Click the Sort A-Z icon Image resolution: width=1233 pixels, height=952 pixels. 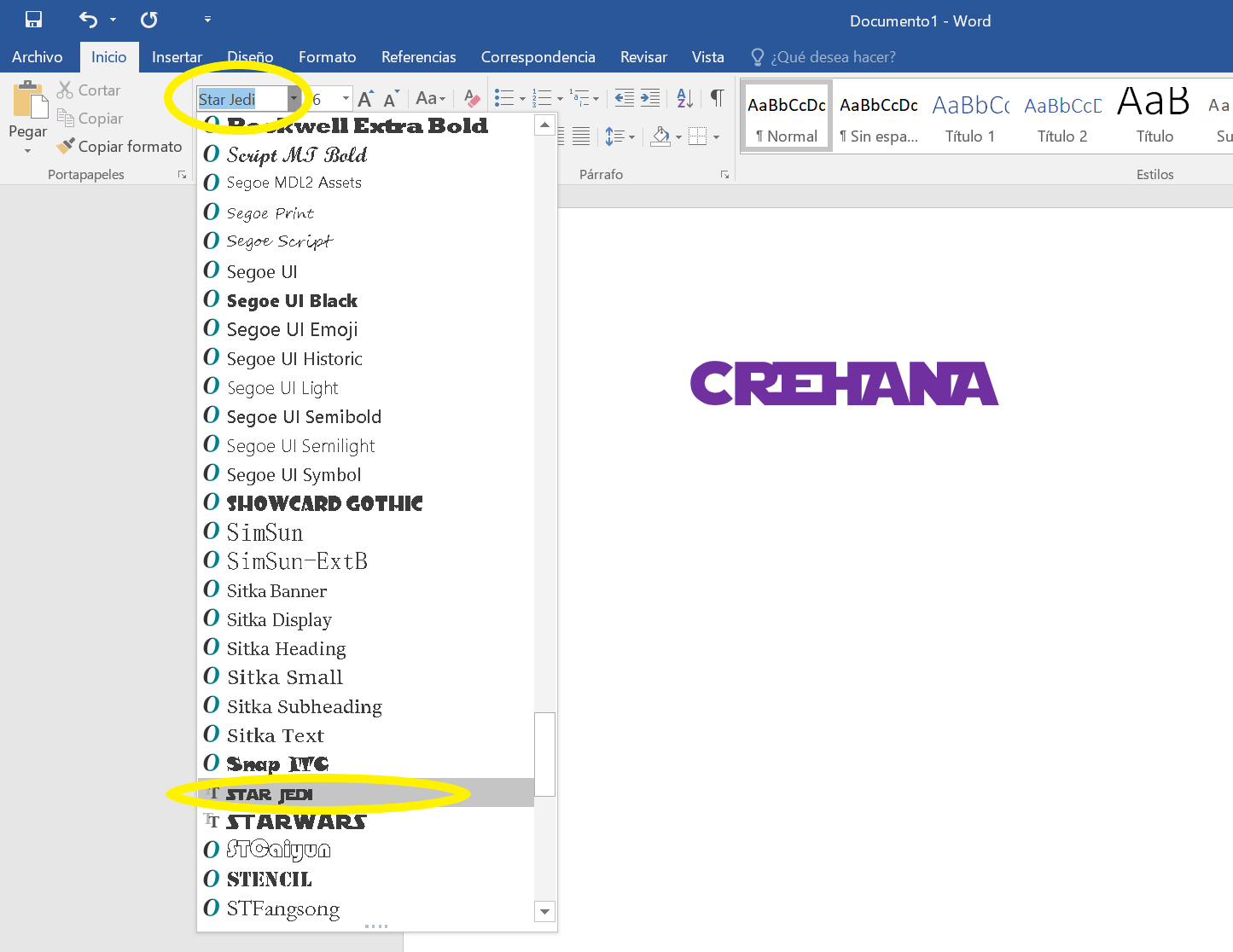click(x=684, y=98)
